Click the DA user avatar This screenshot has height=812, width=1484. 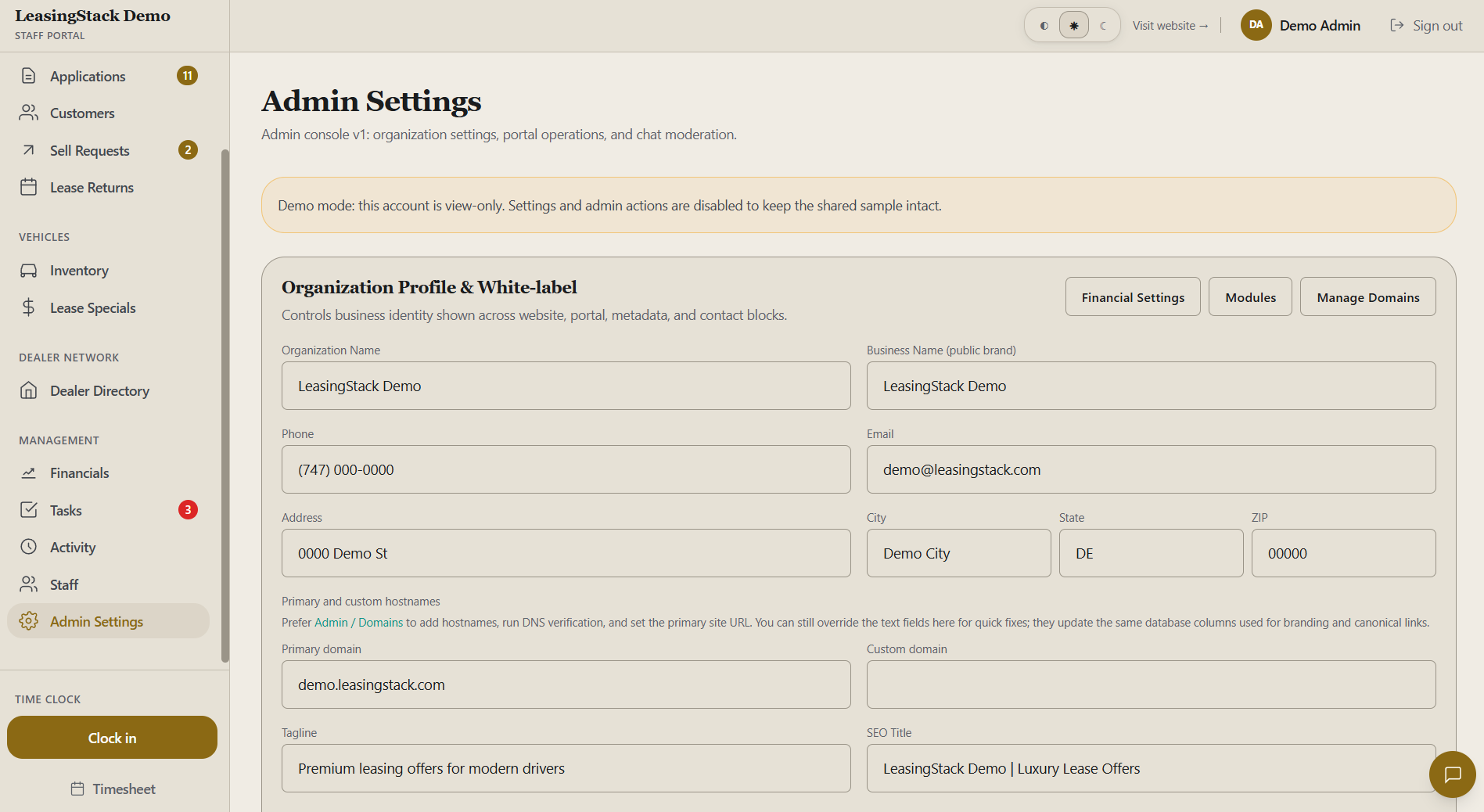click(x=1256, y=25)
